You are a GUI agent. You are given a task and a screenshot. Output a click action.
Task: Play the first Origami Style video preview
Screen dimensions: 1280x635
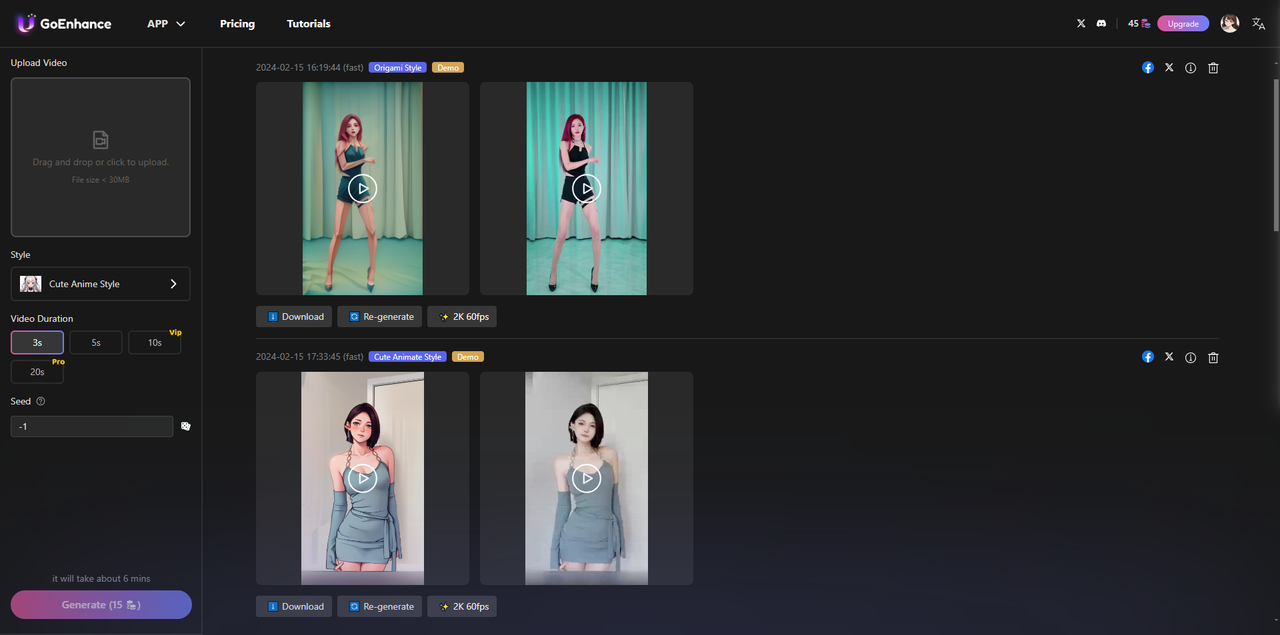(363, 188)
